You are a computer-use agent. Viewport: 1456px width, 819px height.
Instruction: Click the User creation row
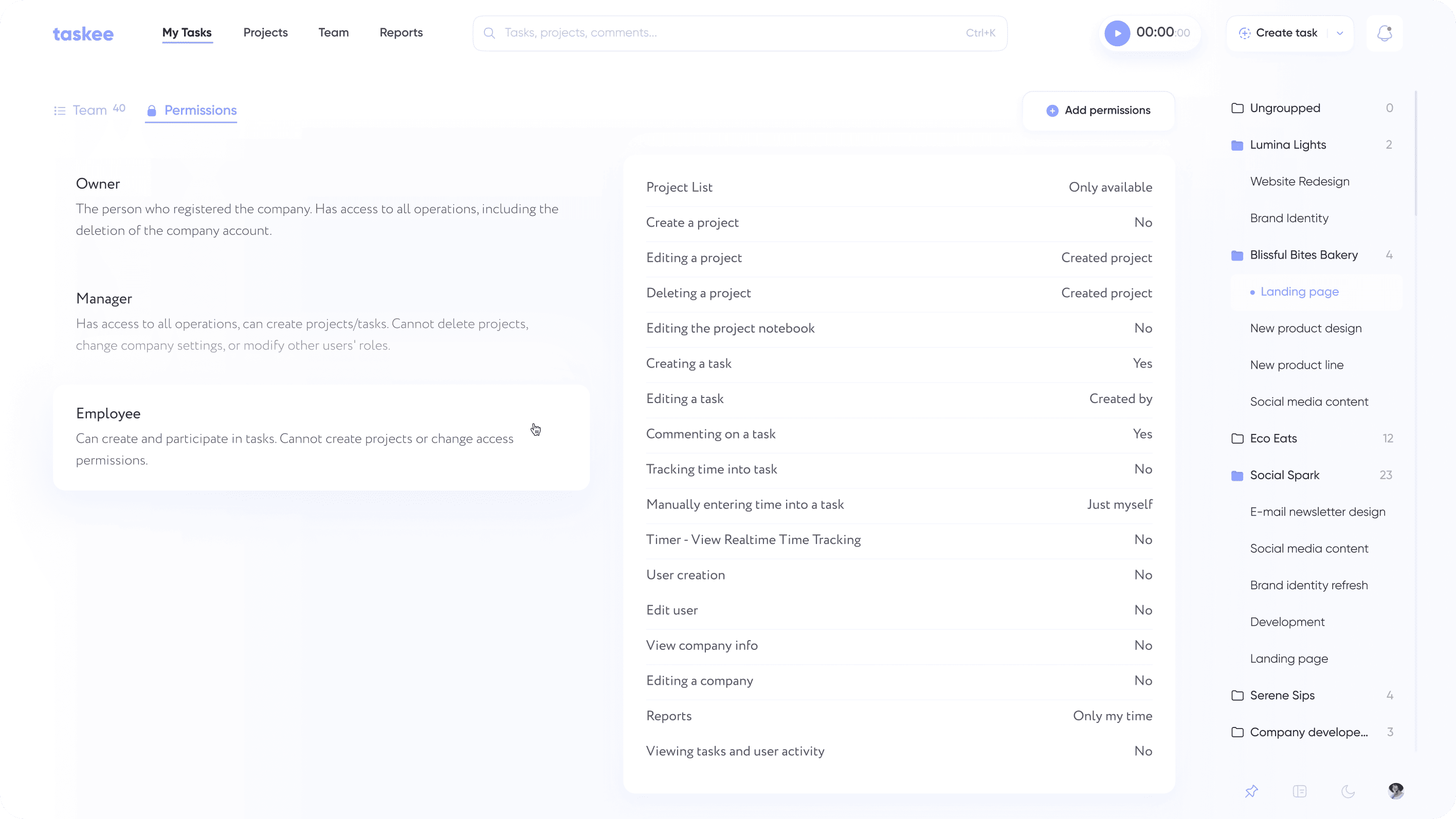click(x=899, y=575)
